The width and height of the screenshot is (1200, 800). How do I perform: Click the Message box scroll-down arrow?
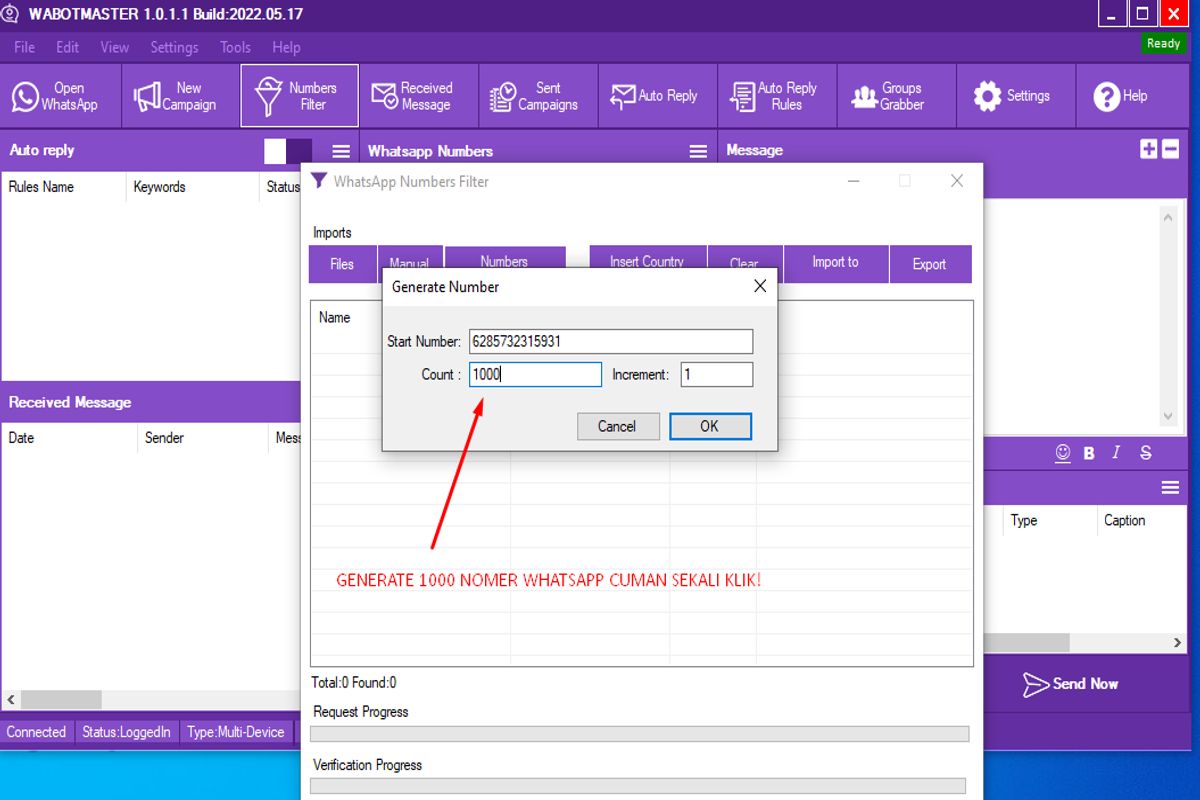click(1168, 416)
